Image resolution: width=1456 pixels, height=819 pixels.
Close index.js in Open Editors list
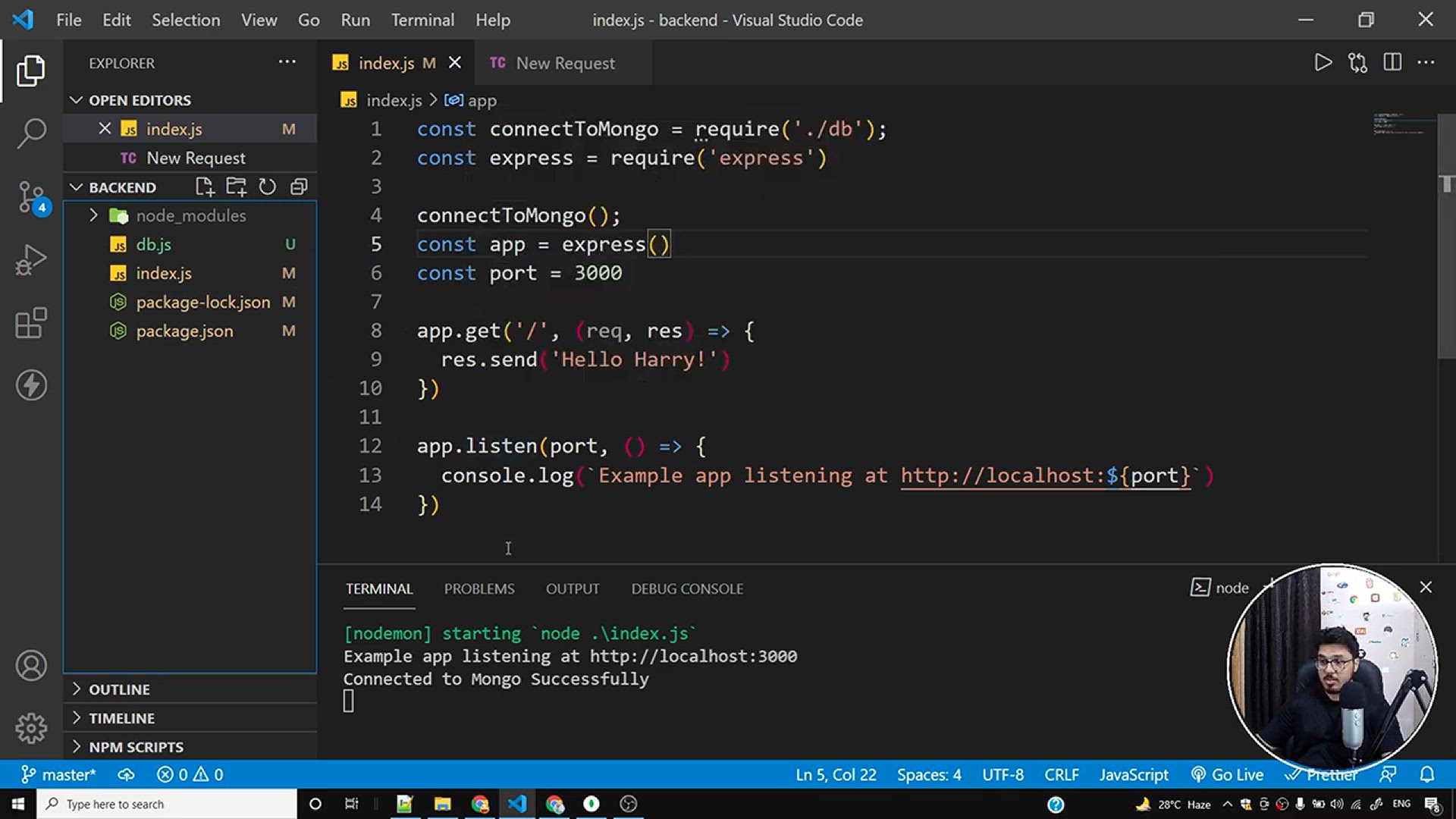click(x=105, y=129)
